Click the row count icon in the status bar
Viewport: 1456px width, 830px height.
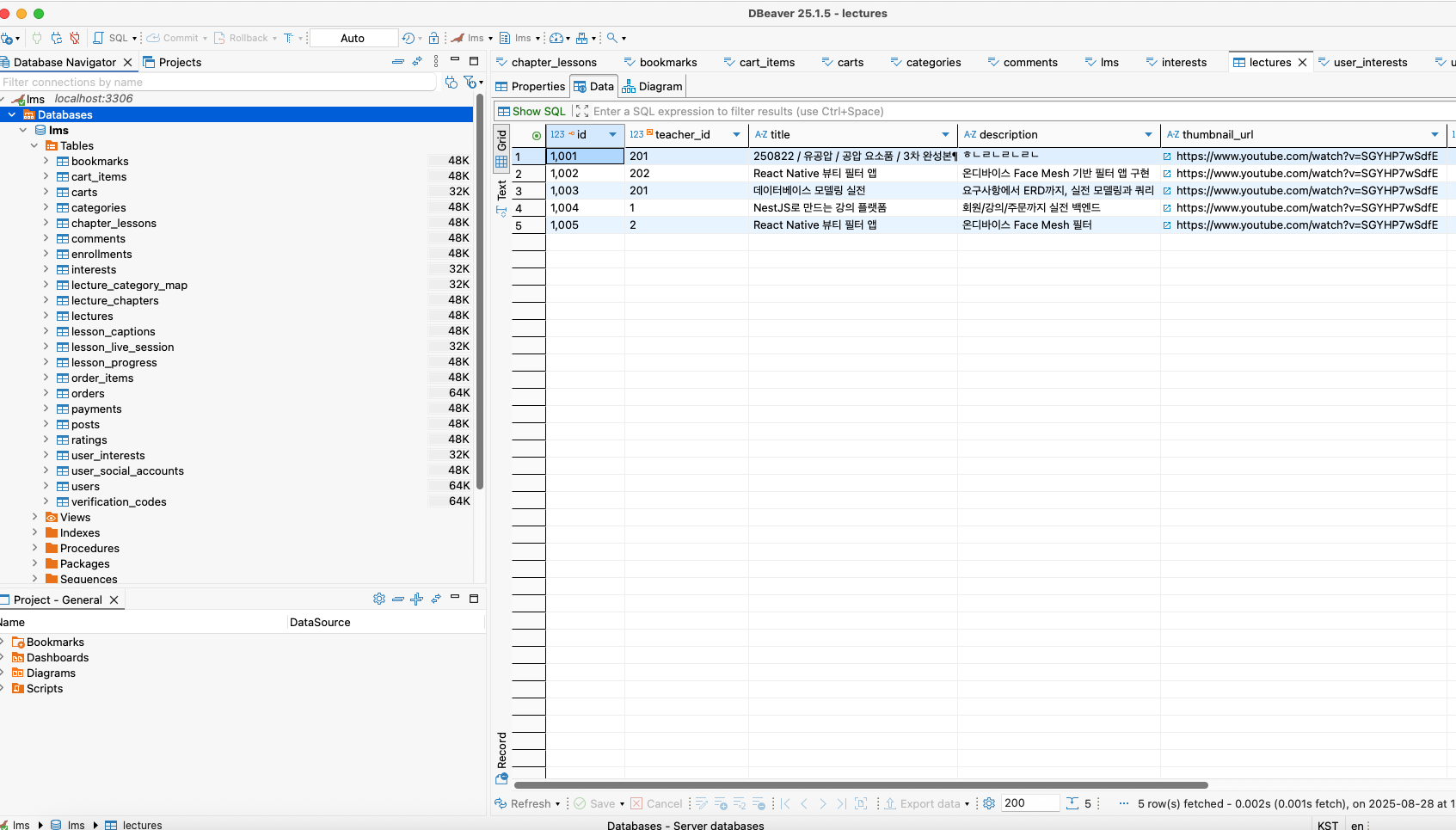point(1072,803)
